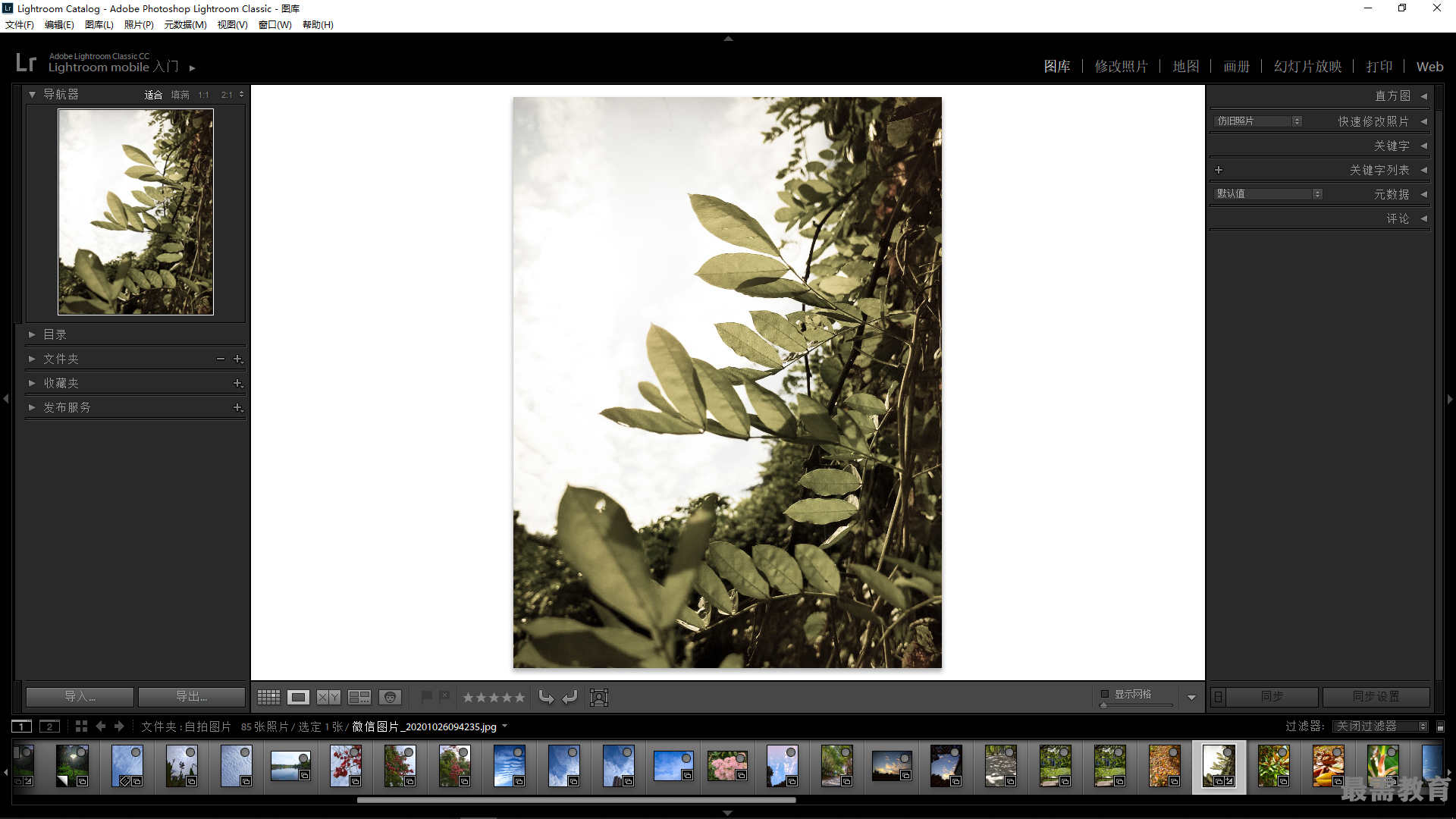
Task: Switch to the 修改照片 module
Action: 1121,67
